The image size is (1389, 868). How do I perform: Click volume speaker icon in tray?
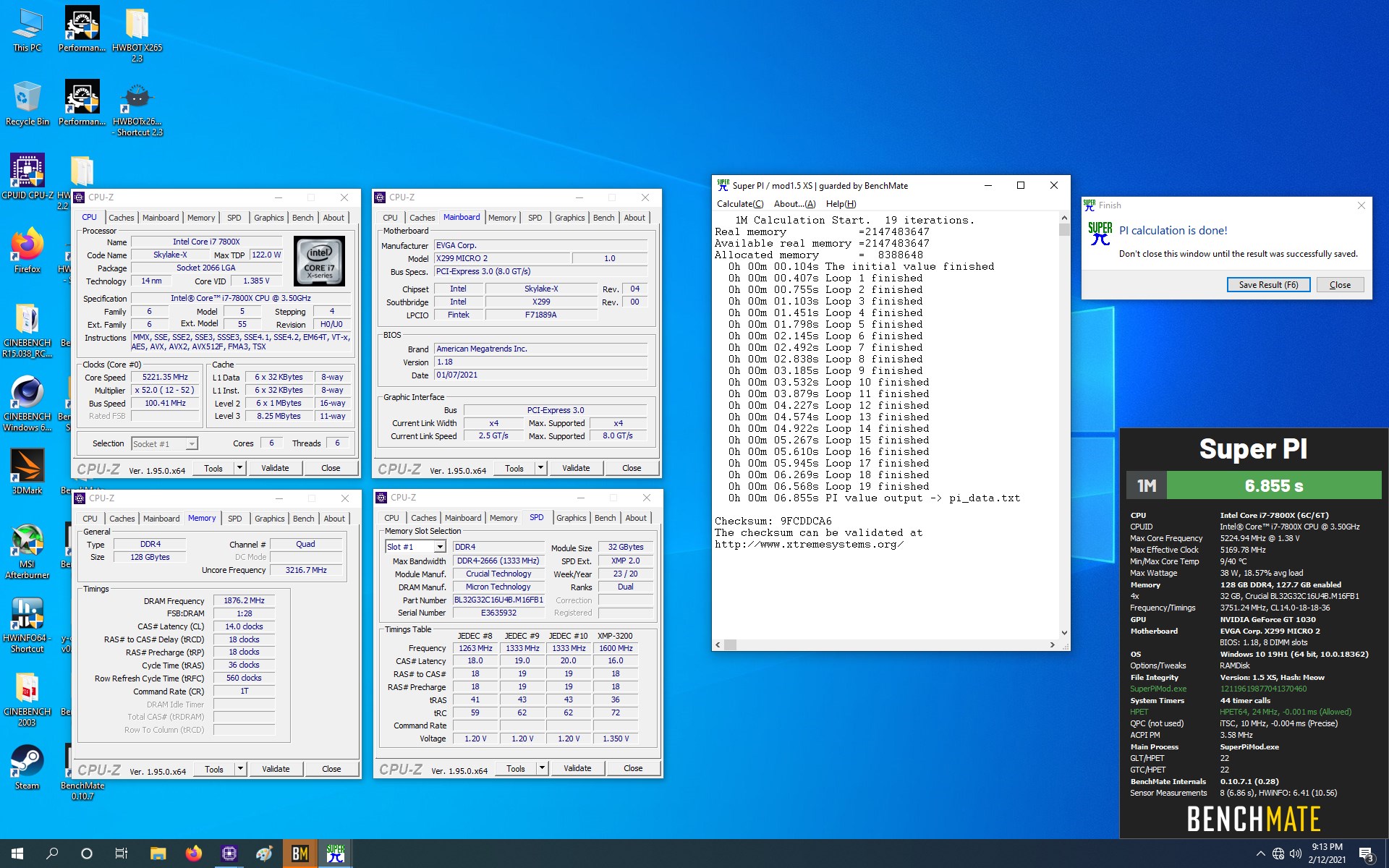1296,854
